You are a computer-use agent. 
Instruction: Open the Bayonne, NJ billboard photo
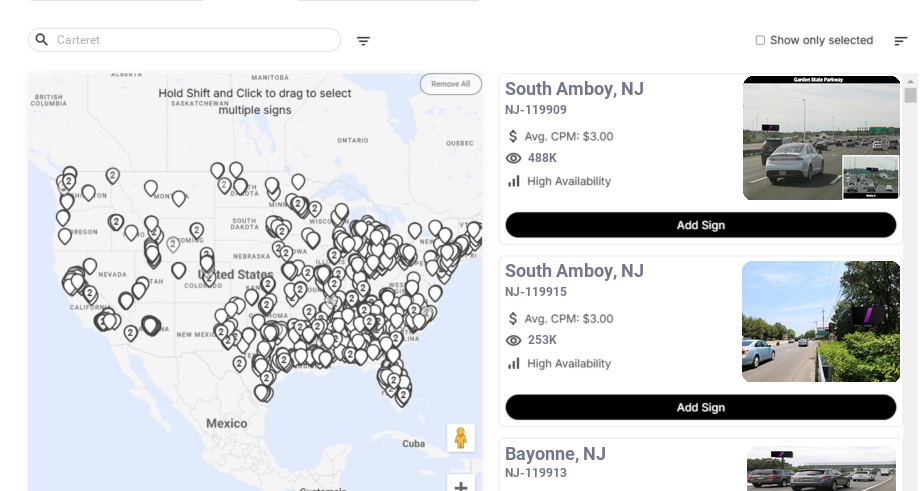(821, 469)
